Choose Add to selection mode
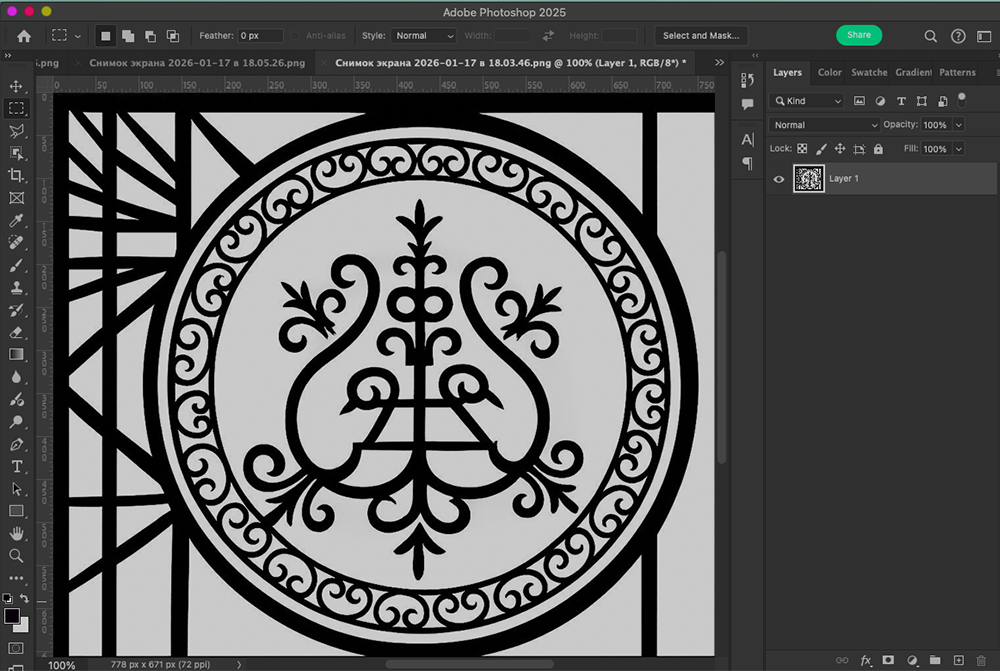The image size is (1000, 671). [128, 36]
